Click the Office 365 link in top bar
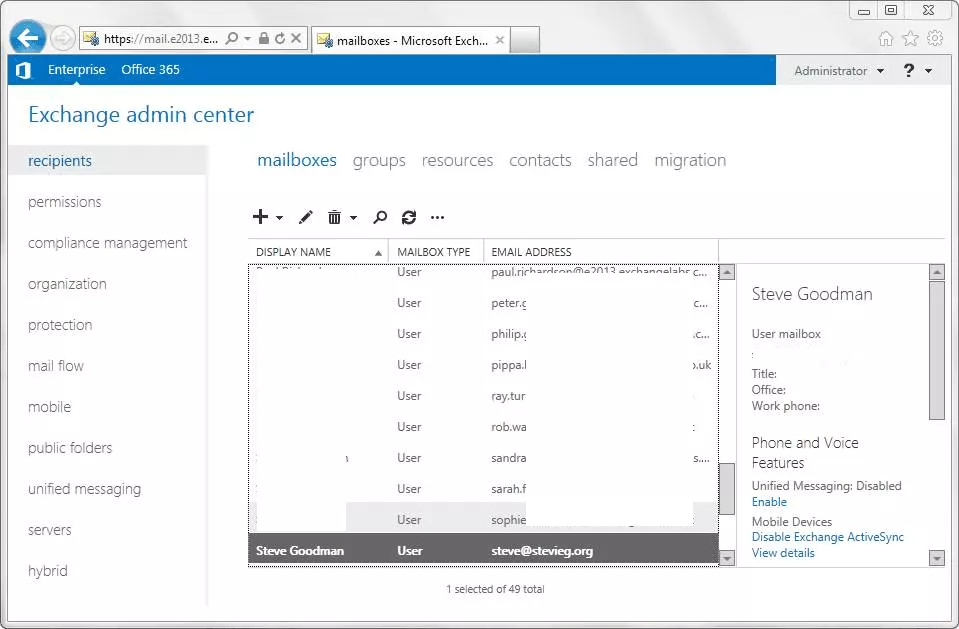 click(x=150, y=70)
